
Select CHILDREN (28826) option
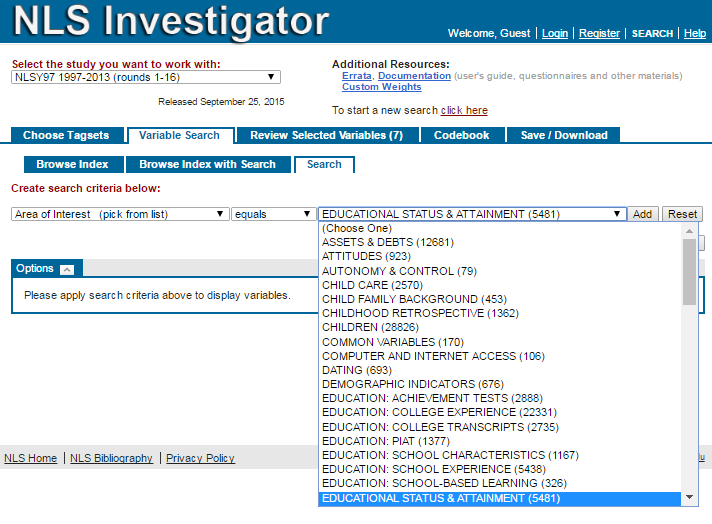(x=499, y=327)
